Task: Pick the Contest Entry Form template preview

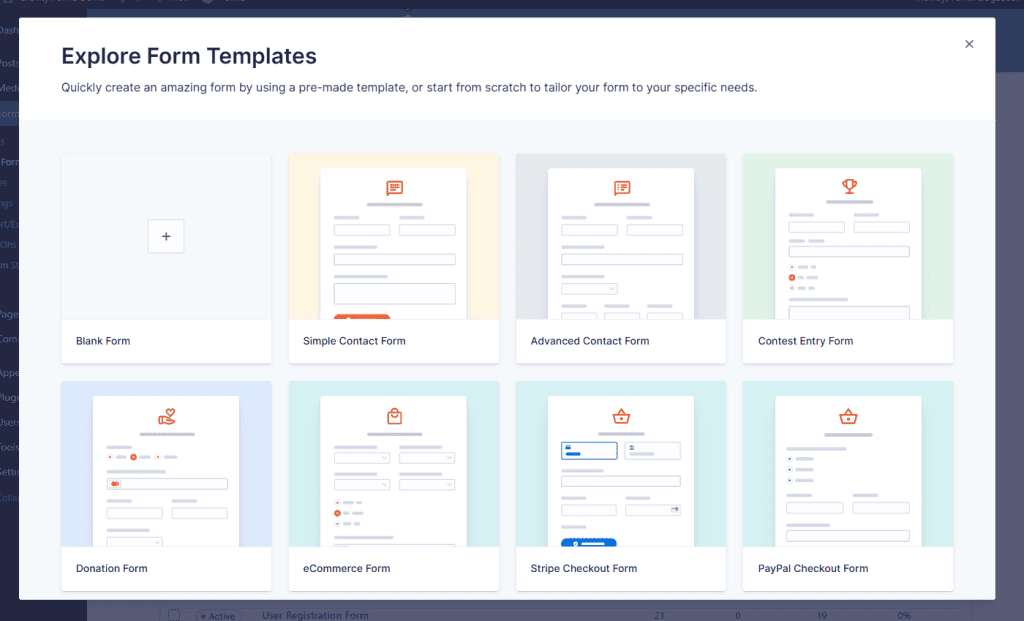Action: (848, 236)
